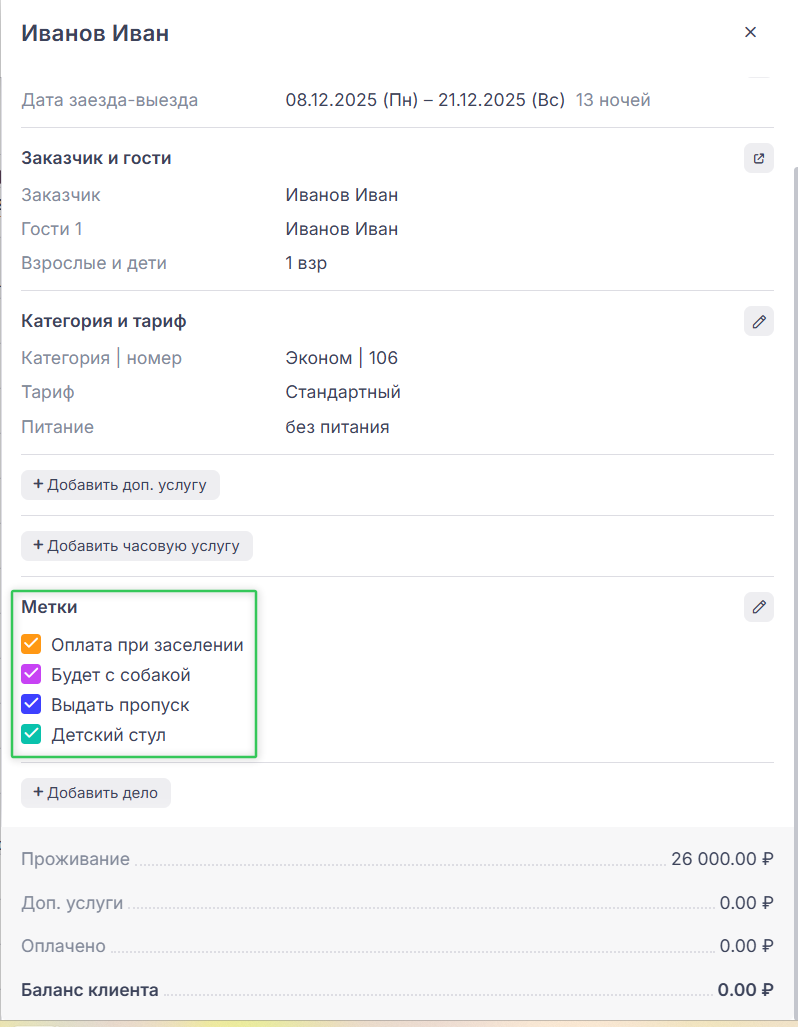Open customer and guests in new window icon
Screen dimensions: 798x1027
758,158
